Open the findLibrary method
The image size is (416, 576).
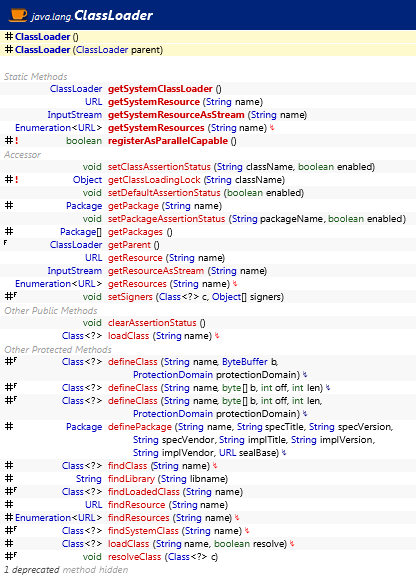click(x=131, y=479)
